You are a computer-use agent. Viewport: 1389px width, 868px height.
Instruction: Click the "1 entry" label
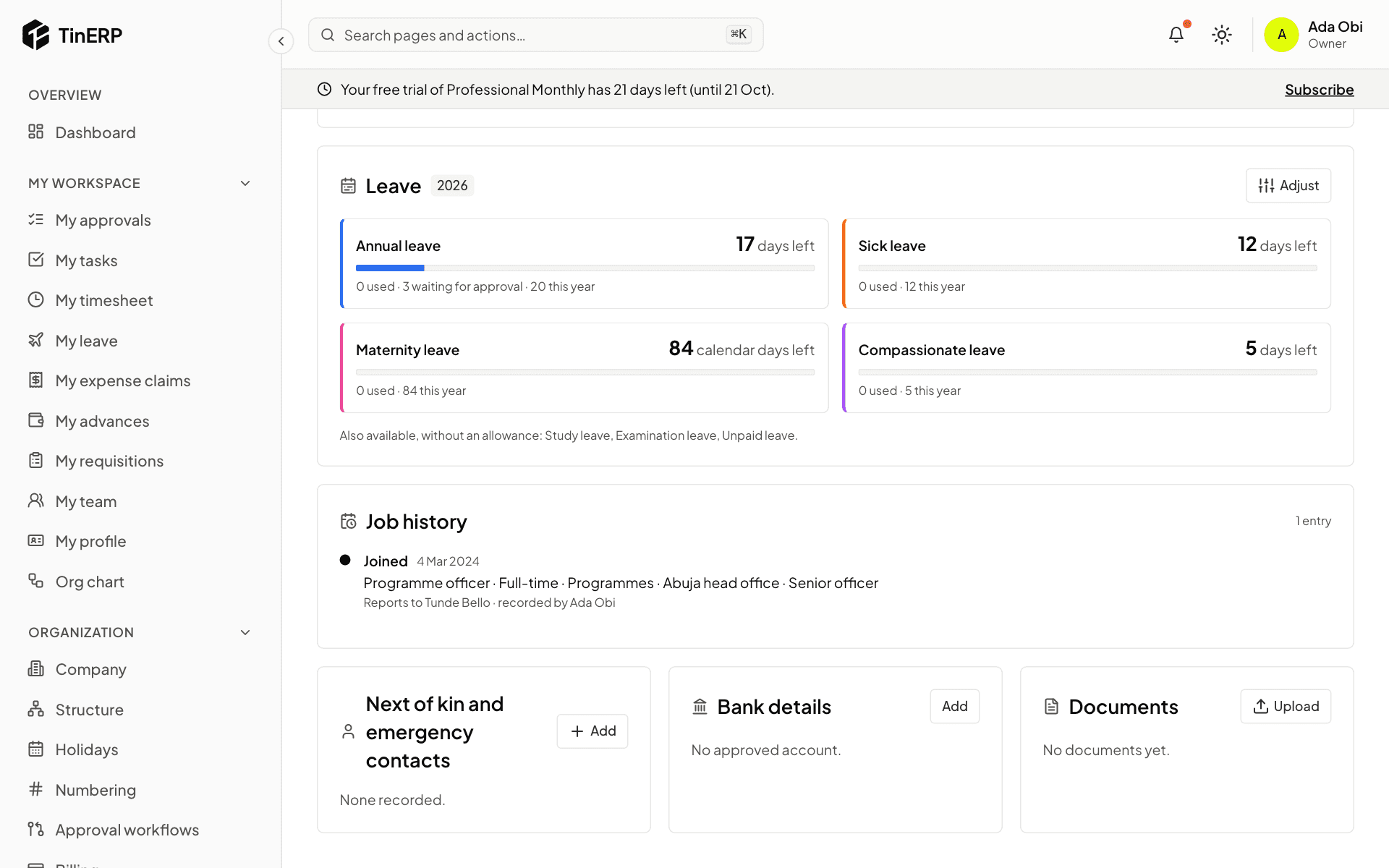[x=1313, y=521]
